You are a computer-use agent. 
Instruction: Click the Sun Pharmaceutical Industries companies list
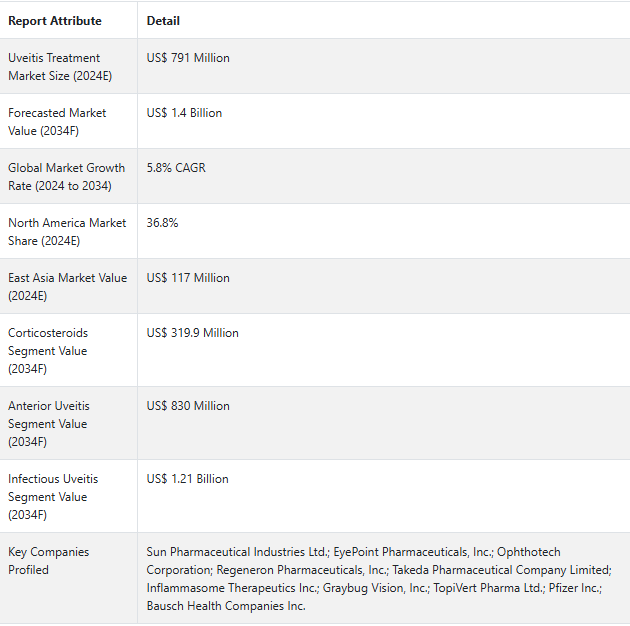tap(379, 579)
